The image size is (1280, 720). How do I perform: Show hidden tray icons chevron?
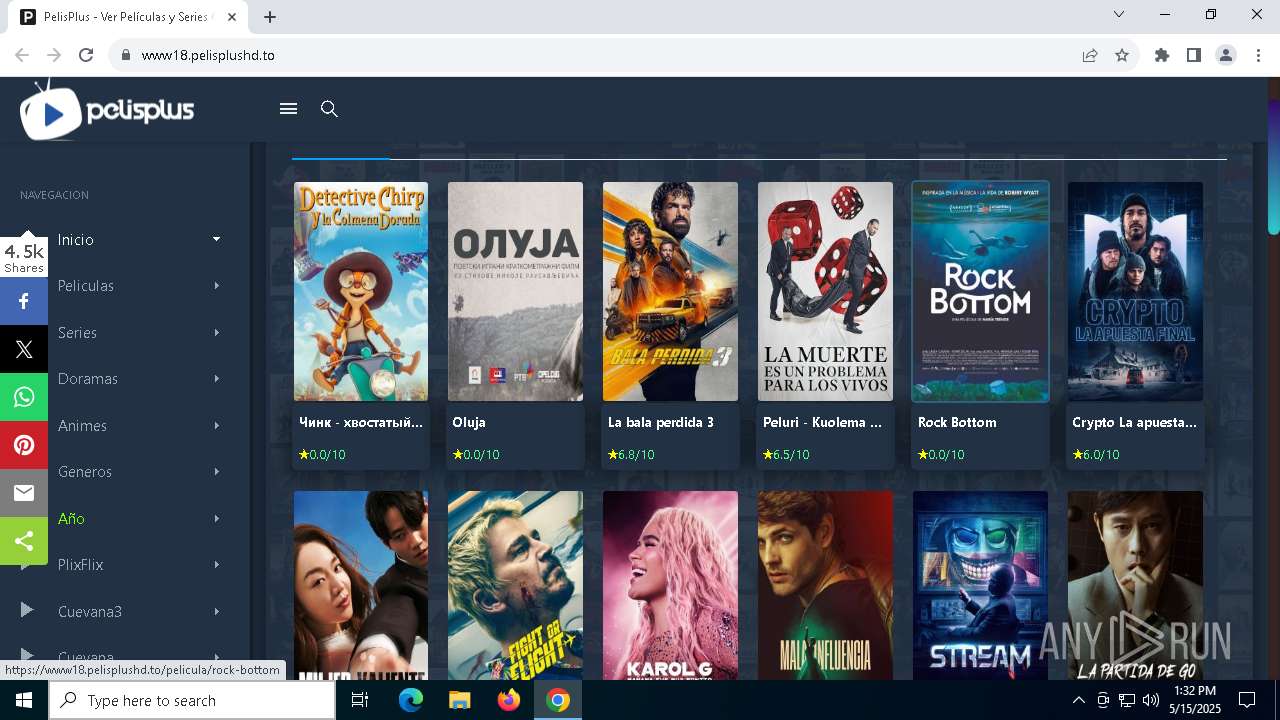click(1079, 700)
